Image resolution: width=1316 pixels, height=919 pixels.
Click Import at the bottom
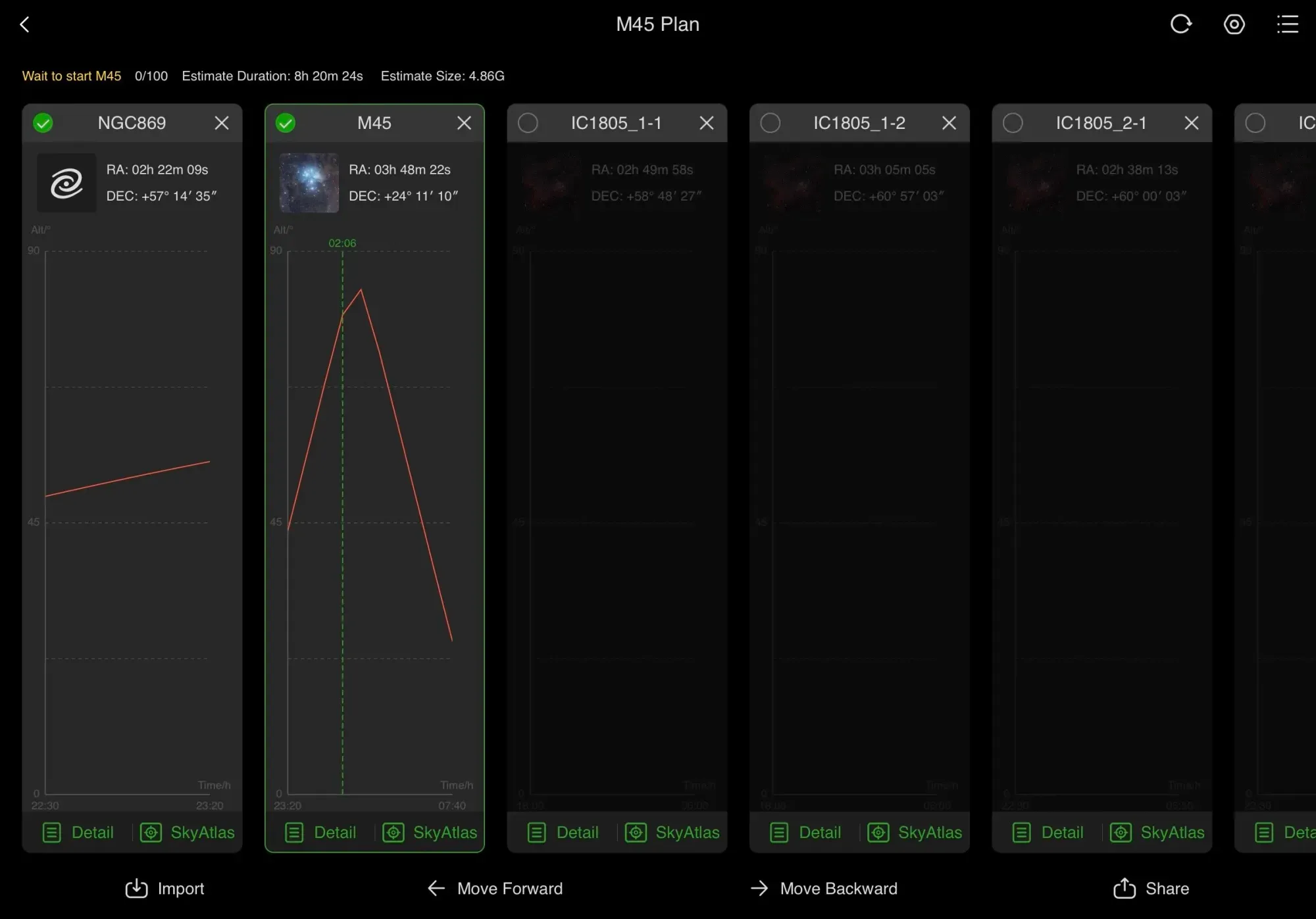tap(165, 889)
